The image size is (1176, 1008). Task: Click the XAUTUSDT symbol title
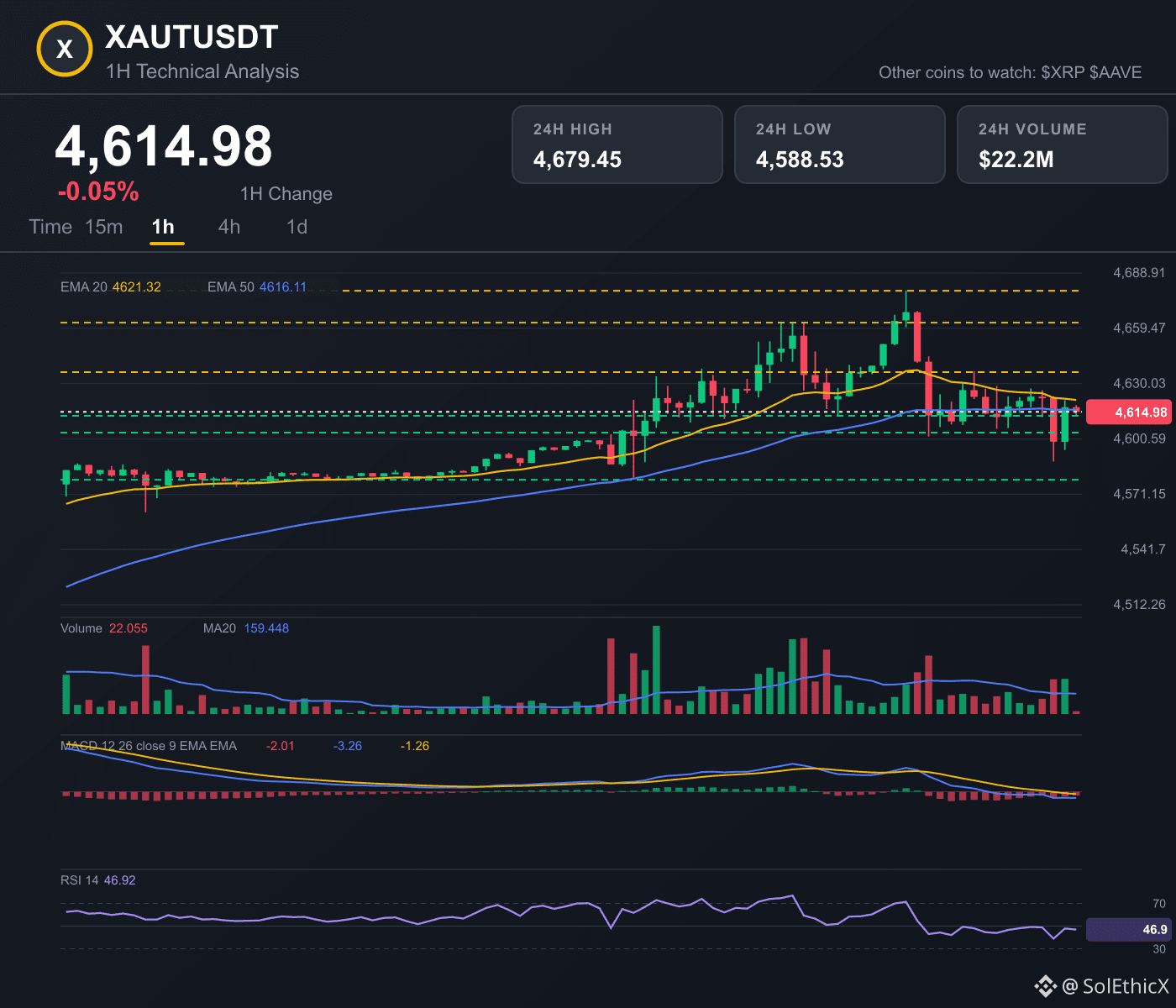pyautogui.click(x=192, y=37)
